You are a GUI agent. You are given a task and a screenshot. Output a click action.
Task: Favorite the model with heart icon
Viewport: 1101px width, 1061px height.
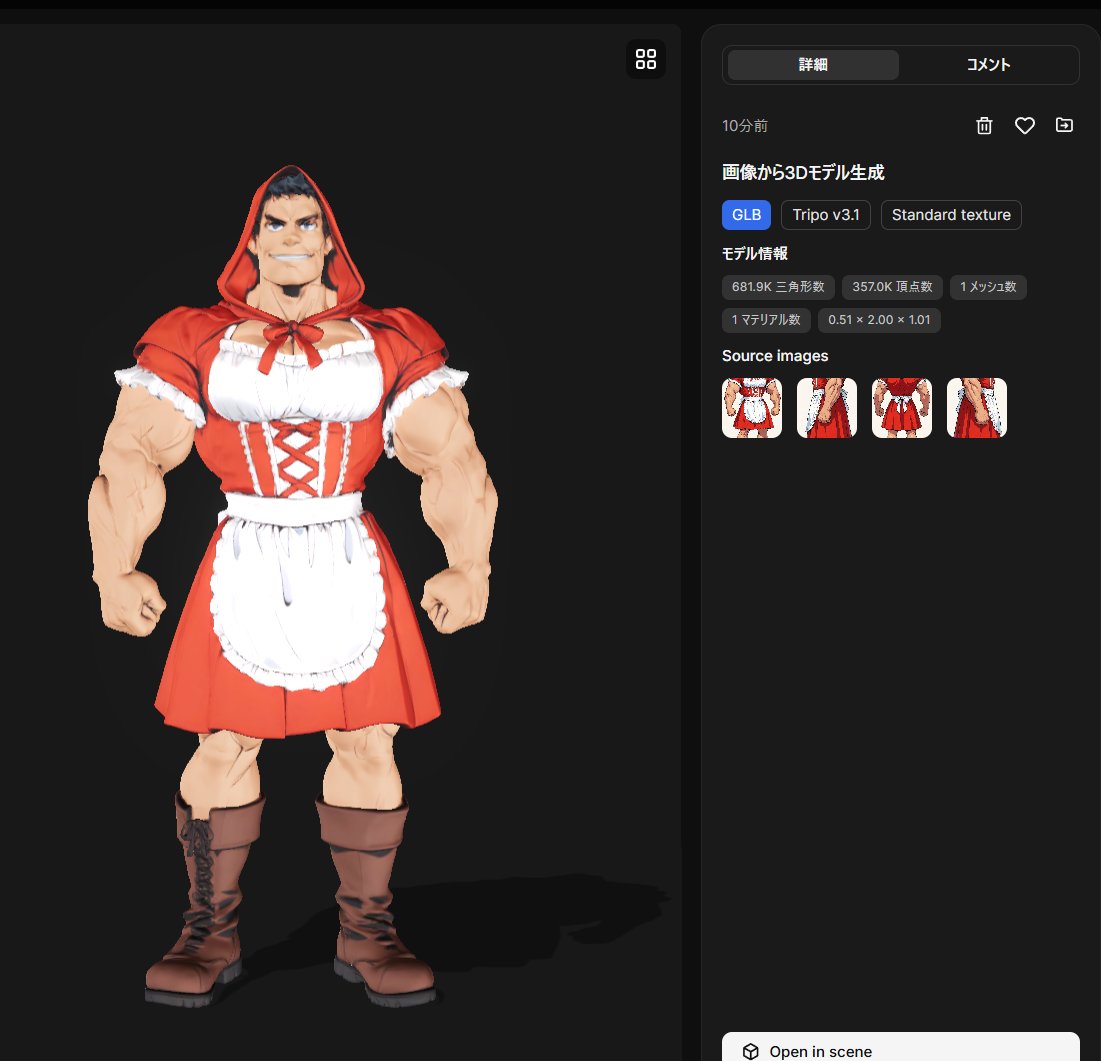click(1024, 126)
